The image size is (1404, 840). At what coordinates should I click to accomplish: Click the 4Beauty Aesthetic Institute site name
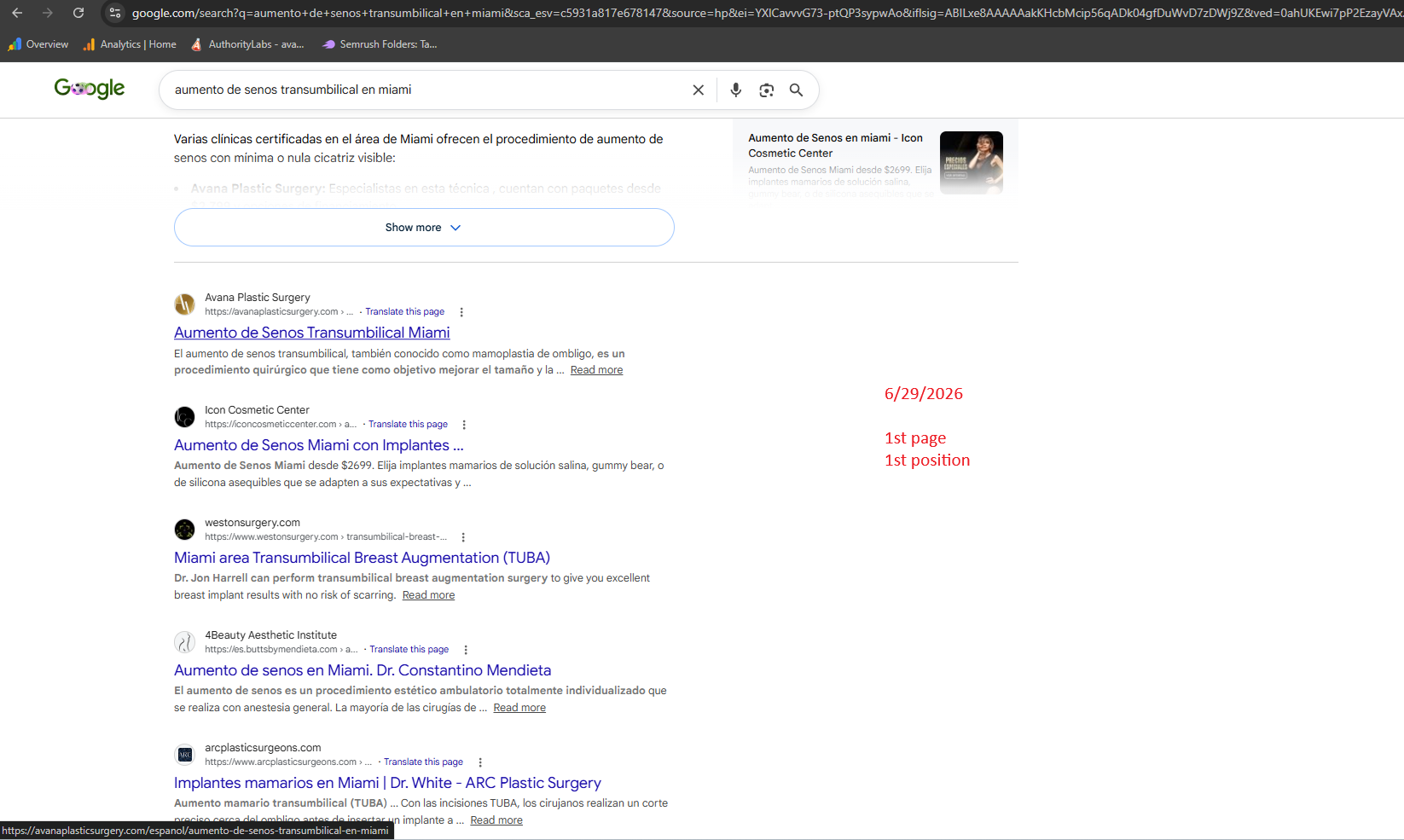click(x=270, y=635)
